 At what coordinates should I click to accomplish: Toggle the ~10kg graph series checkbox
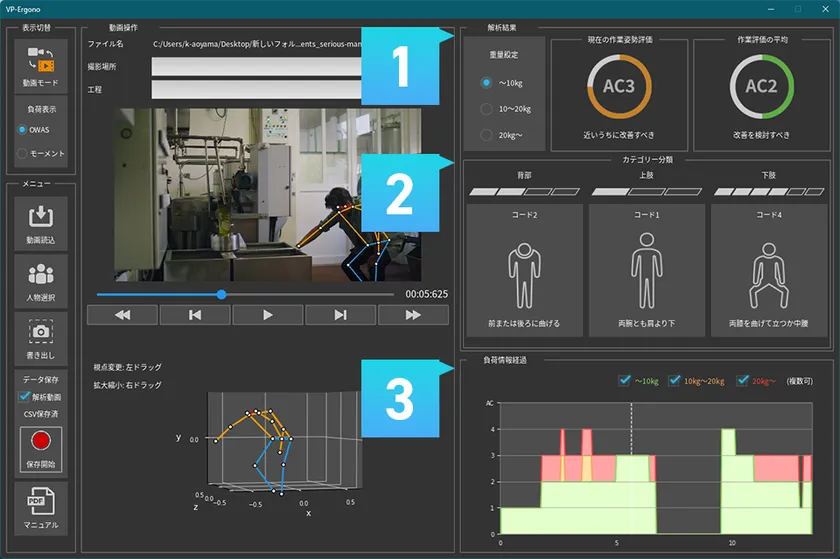pyautogui.click(x=624, y=381)
